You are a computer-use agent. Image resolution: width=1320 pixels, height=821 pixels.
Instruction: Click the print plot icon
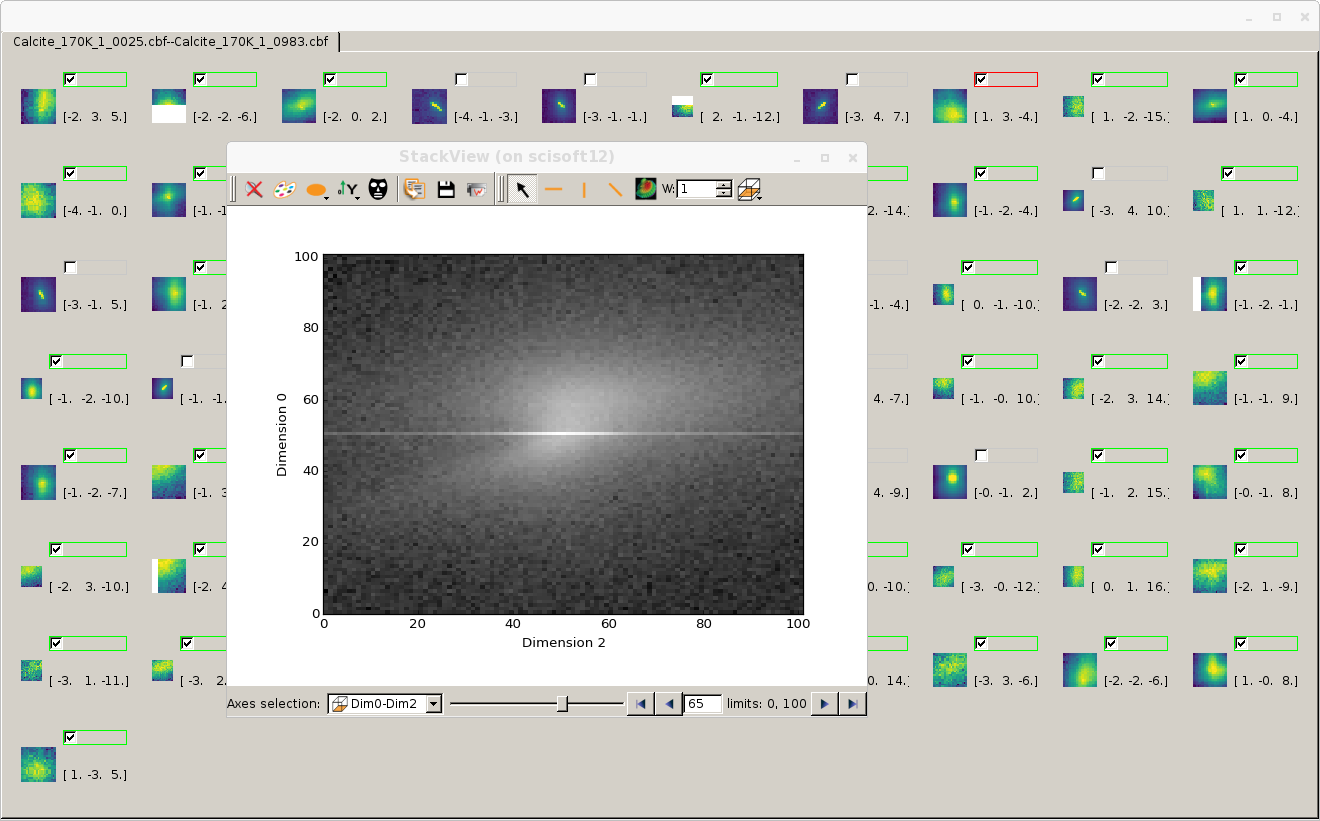tap(476, 189)
